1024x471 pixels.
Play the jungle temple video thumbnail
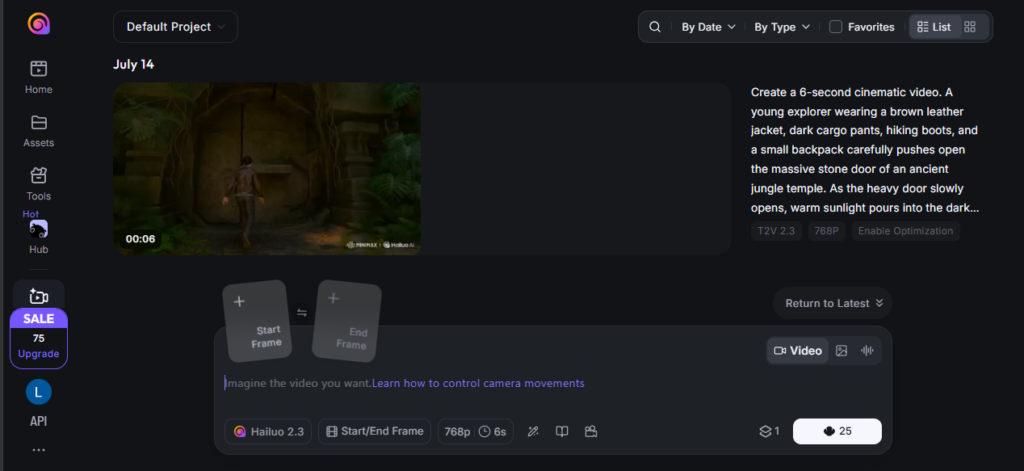267,169
